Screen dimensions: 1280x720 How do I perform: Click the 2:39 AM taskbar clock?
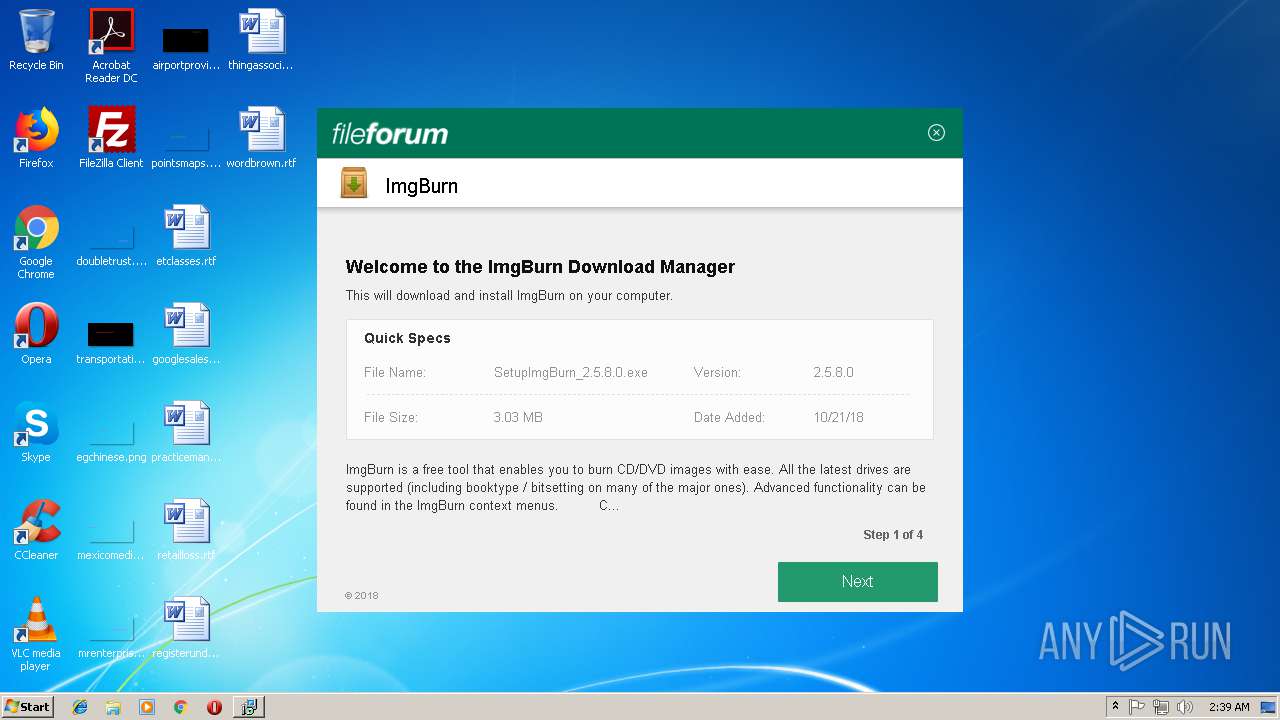1229,707
